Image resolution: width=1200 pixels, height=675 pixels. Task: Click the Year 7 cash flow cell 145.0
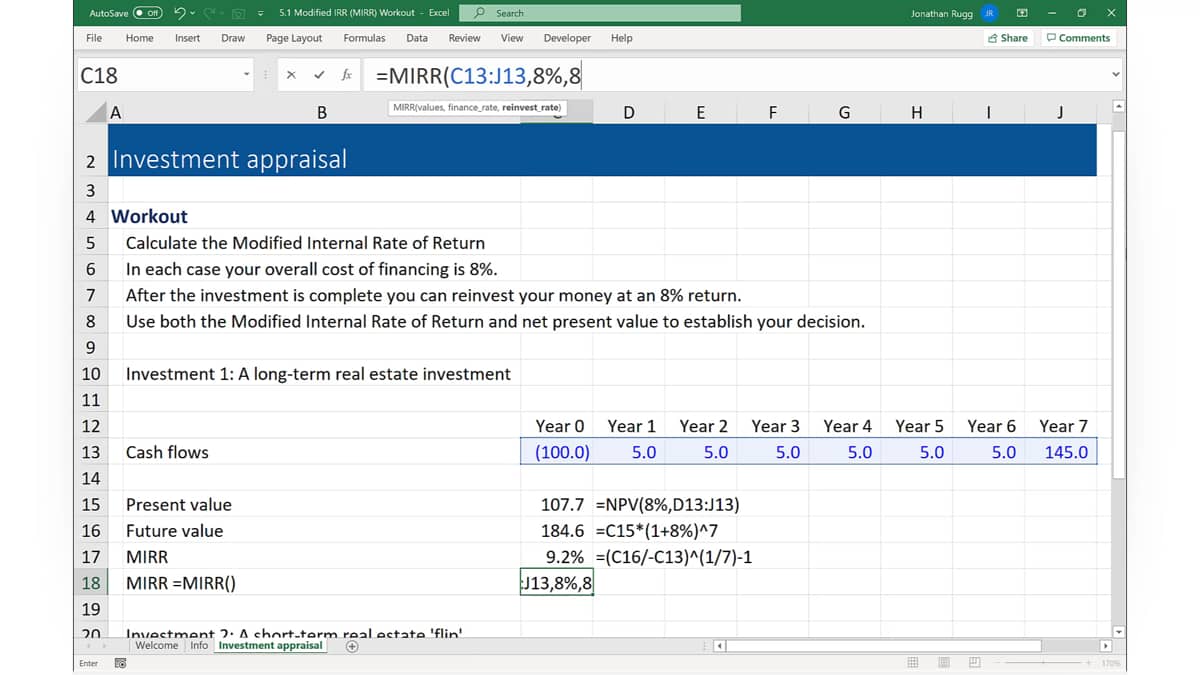tap(1061, 452)
